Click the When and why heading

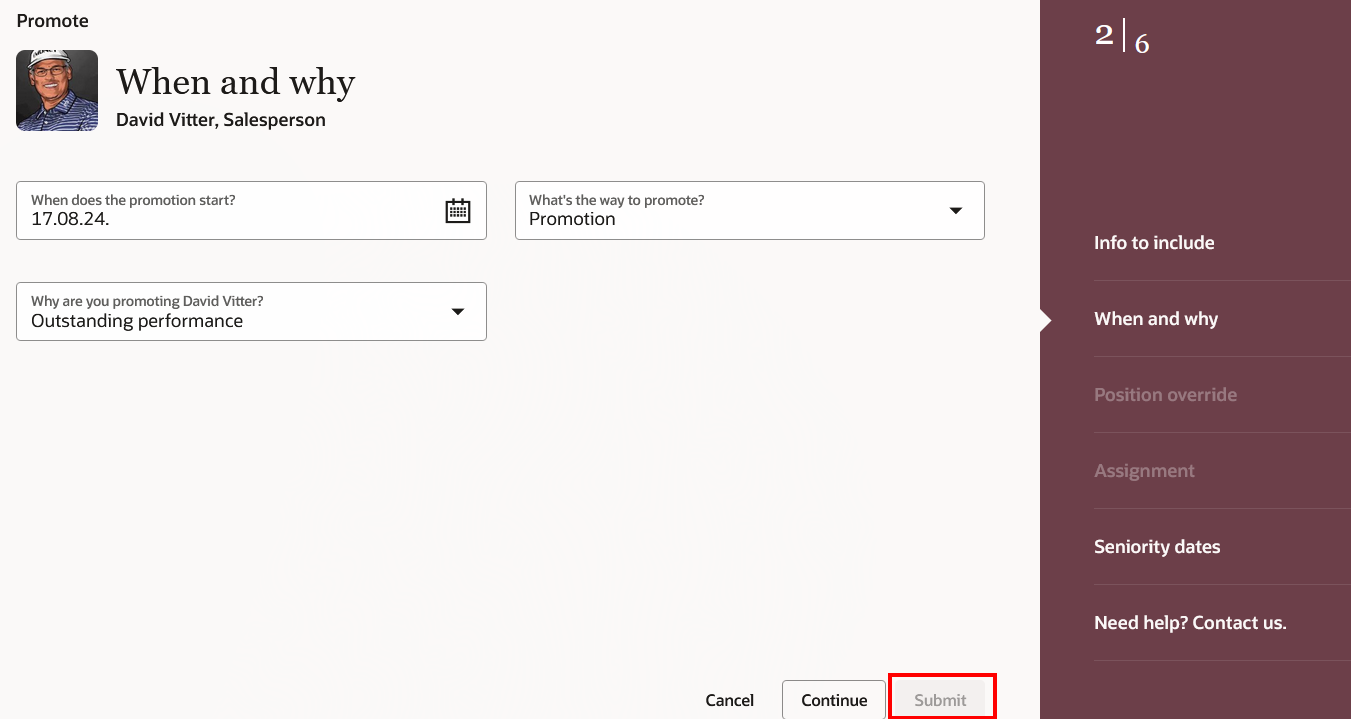(x=235, y=82)
